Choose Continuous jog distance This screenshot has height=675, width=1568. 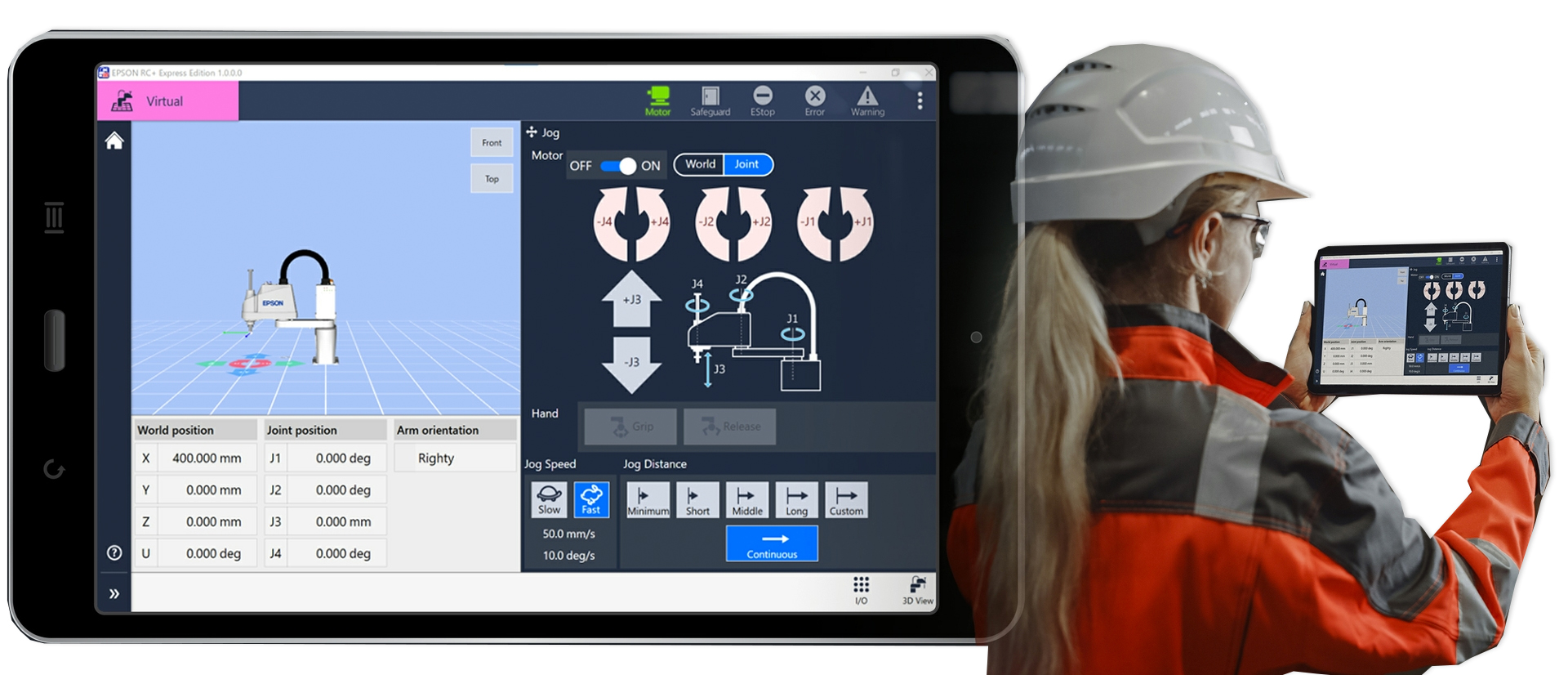click(x=772, y=544)
